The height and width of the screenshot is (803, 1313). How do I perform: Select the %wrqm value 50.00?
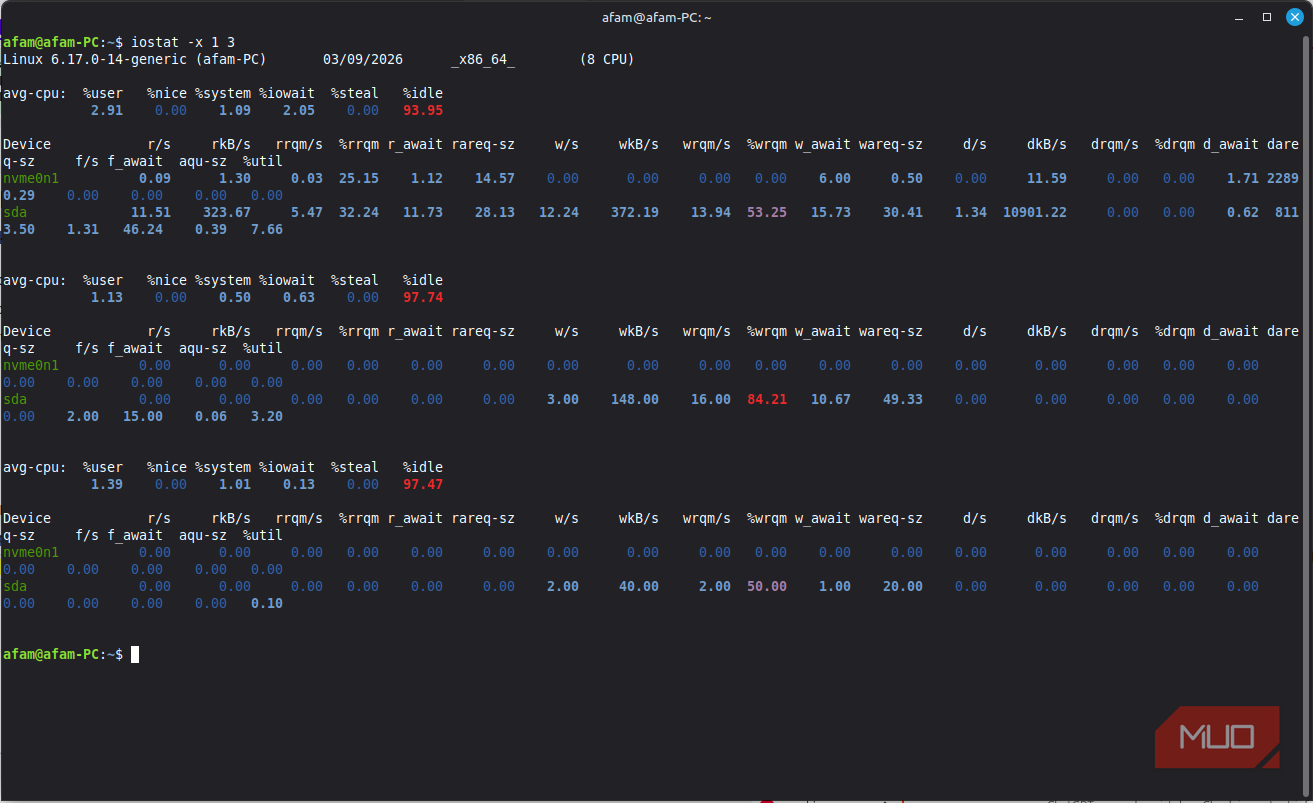[767, 586]
